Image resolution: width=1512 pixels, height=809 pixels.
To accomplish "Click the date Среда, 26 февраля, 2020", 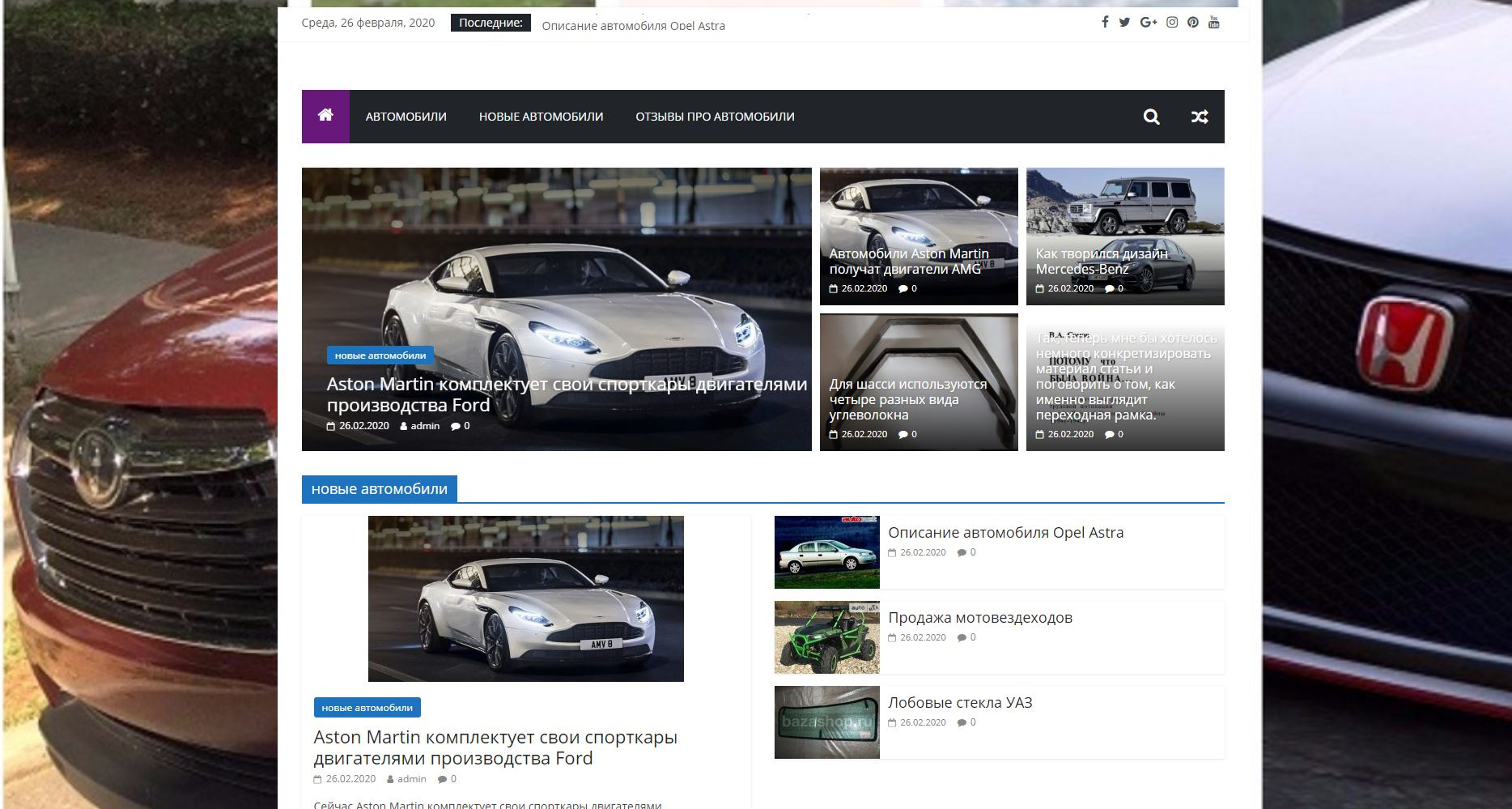I will pyautogui.click(x=368, y=23).
